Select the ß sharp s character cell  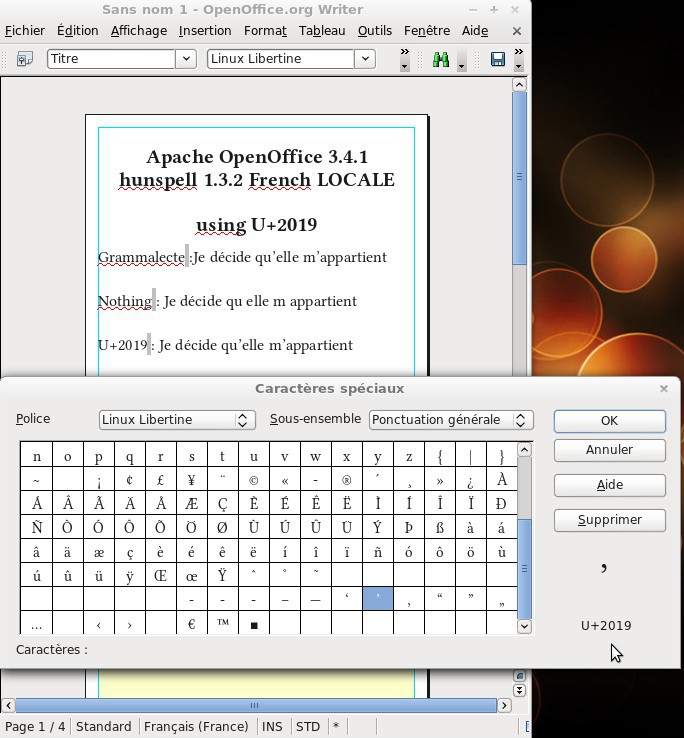440,528
